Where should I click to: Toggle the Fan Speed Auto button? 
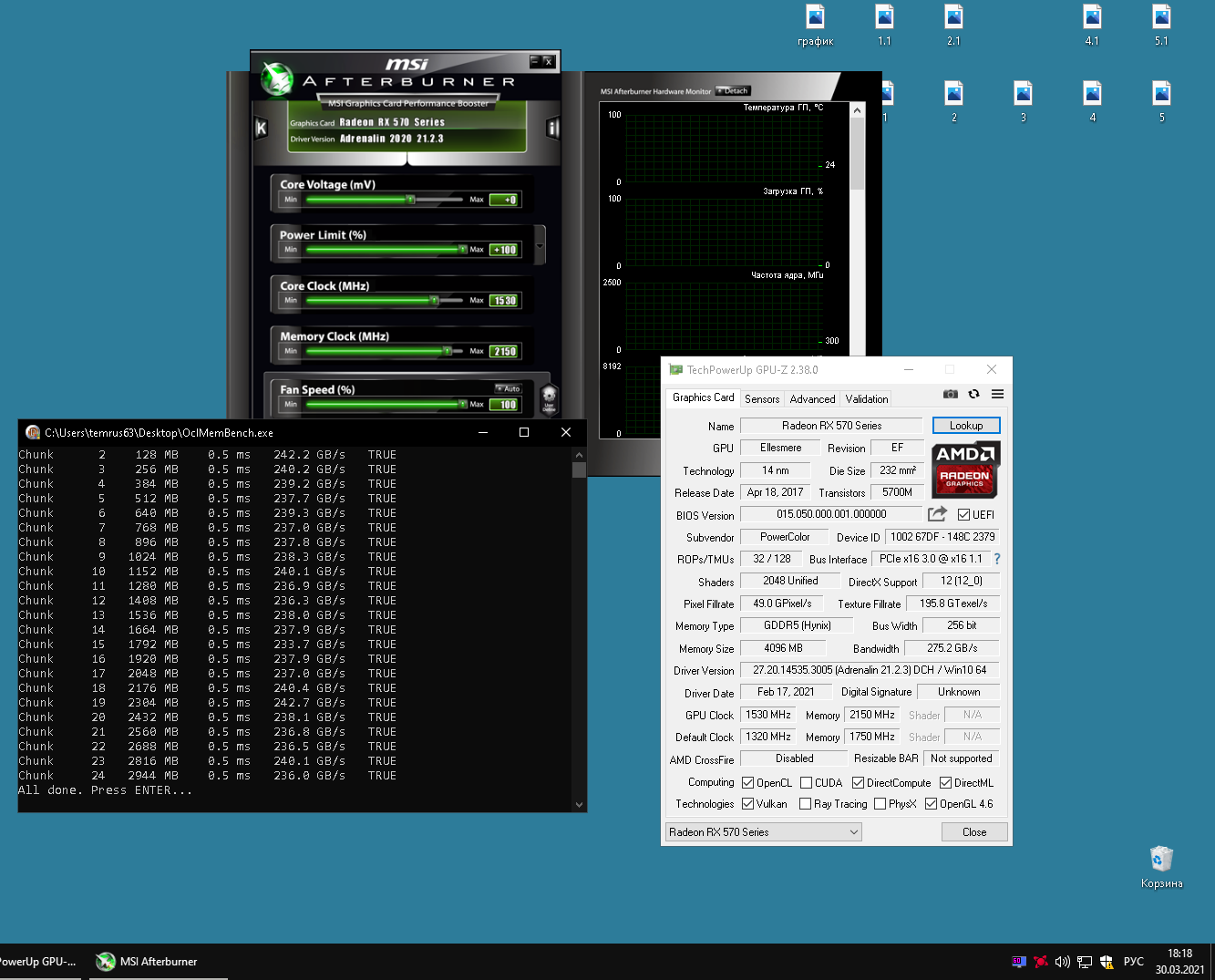tap(509, 388)
